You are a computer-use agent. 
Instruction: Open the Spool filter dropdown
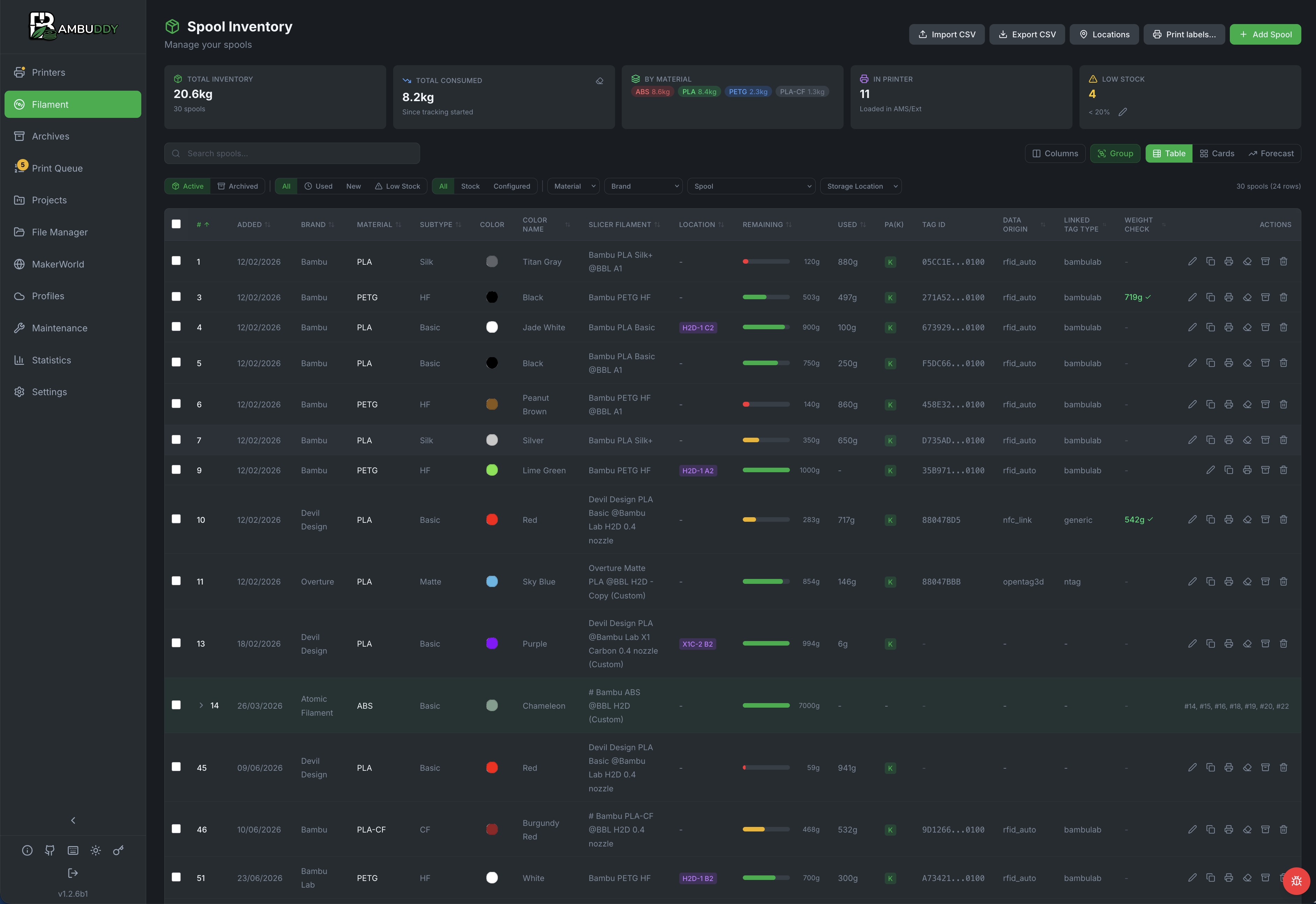tap(751, 186)
